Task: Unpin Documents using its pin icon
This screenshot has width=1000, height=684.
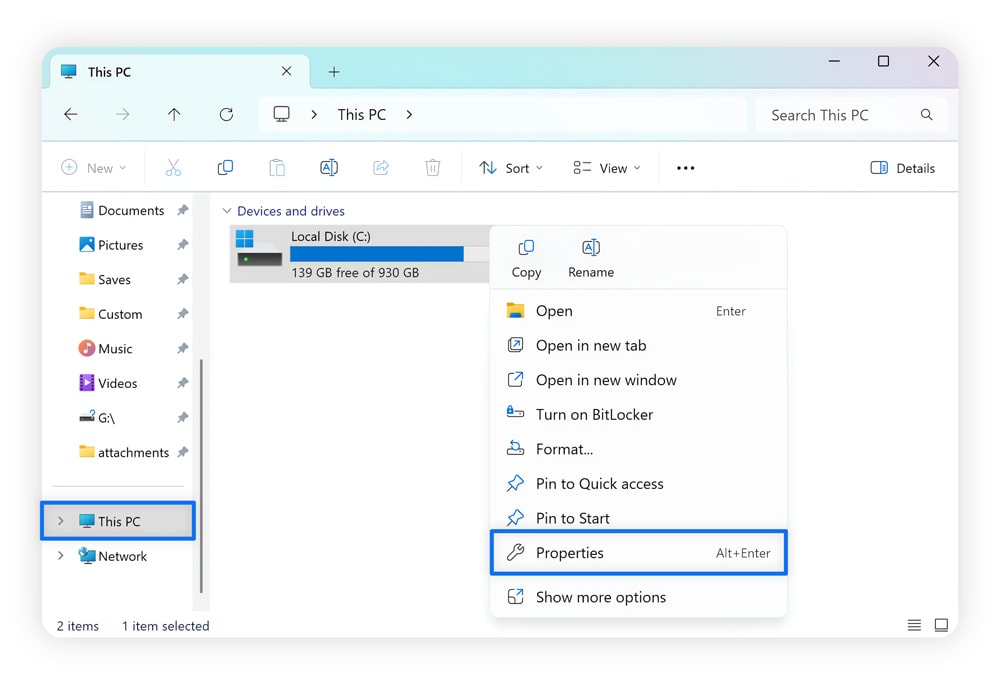Action: pyautogui.click(x=182, y=211)
